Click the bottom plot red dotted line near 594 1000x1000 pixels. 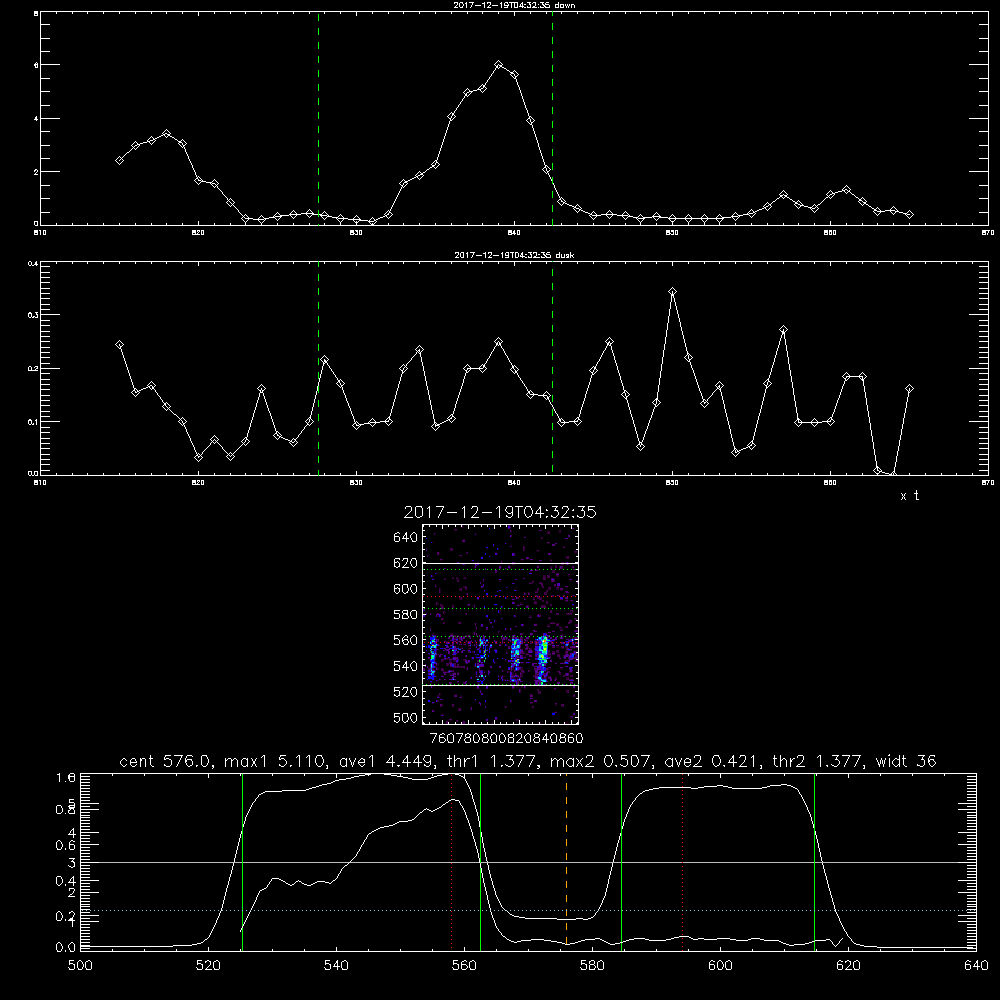pos(682,861)
